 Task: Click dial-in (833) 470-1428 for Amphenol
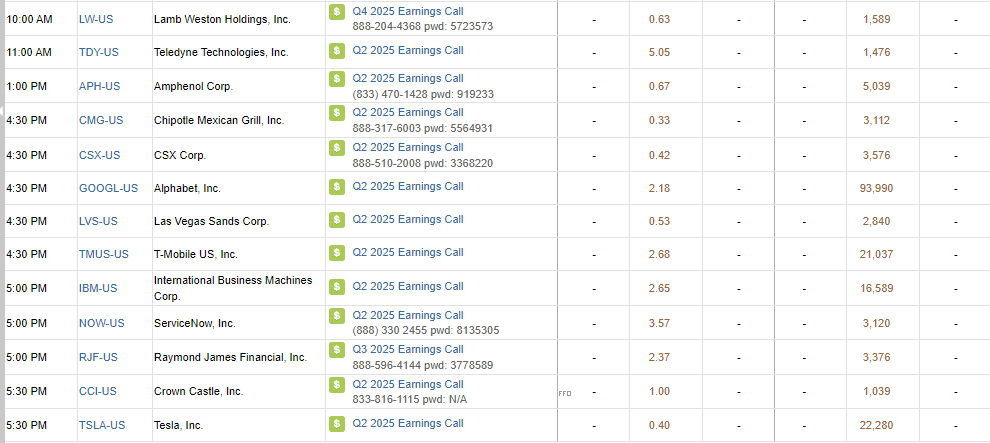pyautogui.click(x=390, y=94)
